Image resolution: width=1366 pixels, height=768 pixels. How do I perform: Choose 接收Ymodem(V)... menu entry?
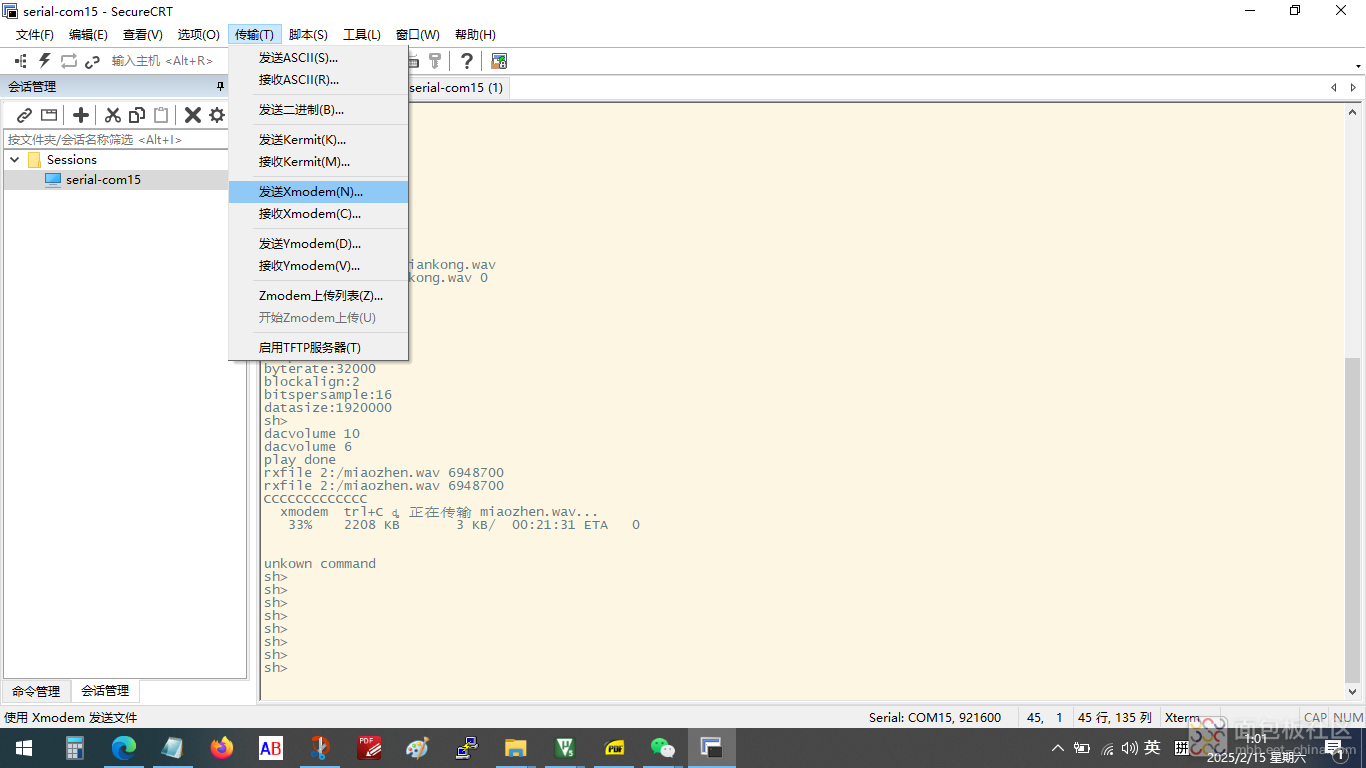point(318,266)
